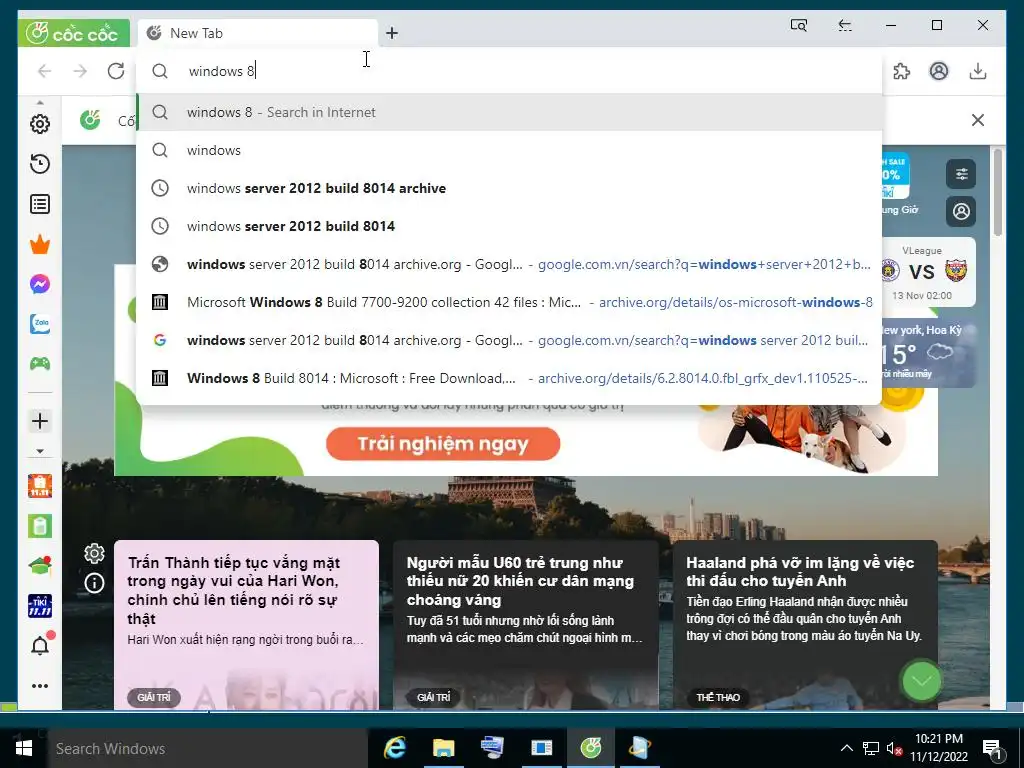The image size is (1024, 768).
Task: Open 'Người mẫu U60 trẻ trung' article
Action: [526, 624]
